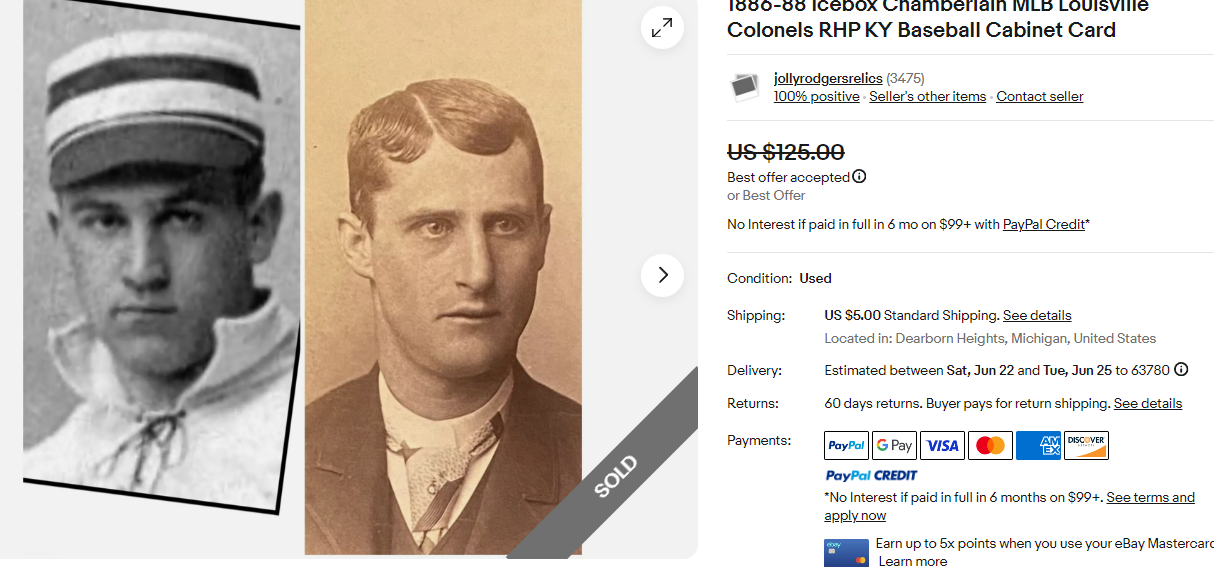Image resolution: width=1214 pixels, height=567 pixels.
Task: Choose the Mastercard payment icon
Action: pos(990,445)
